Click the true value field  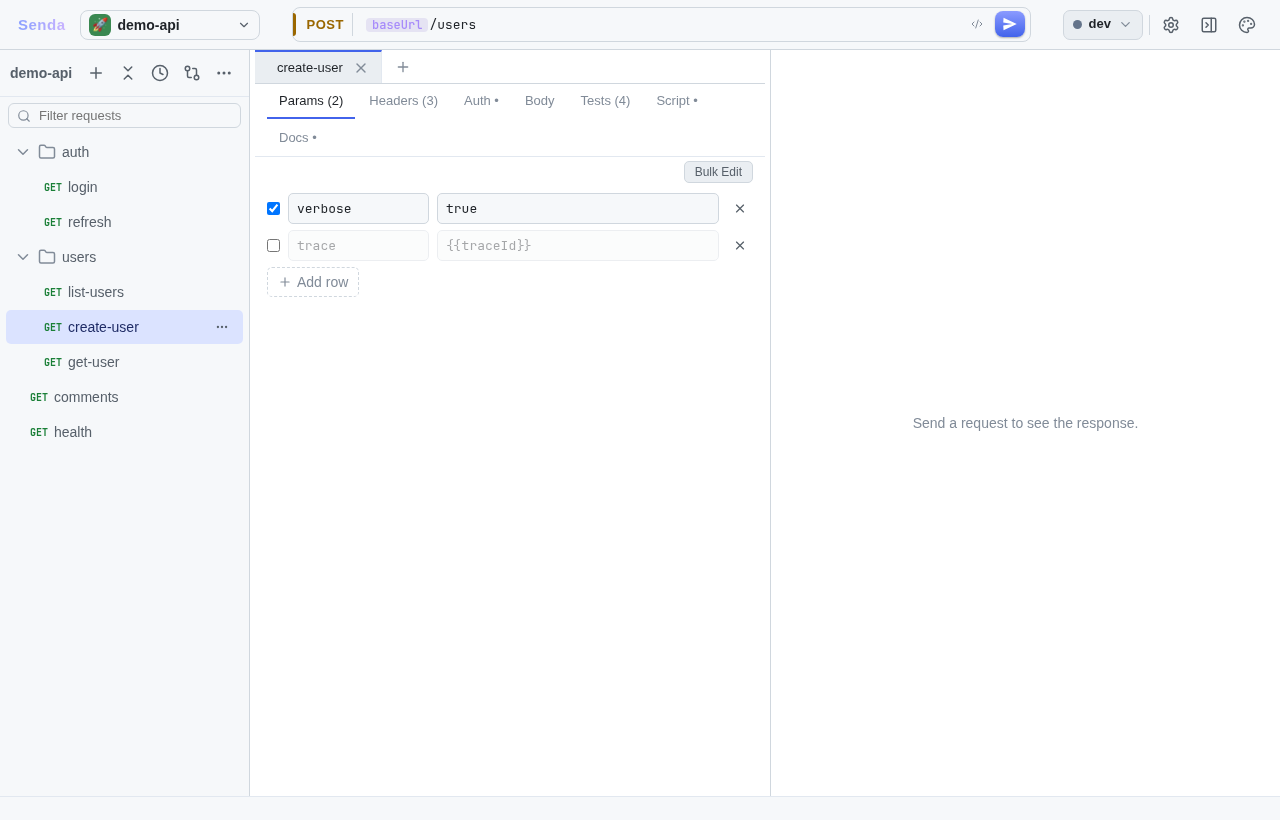578,209
